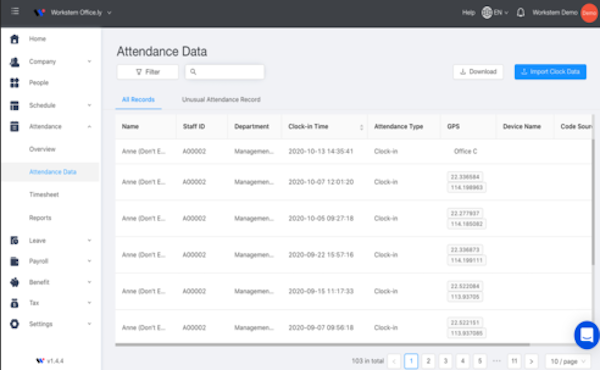Click the 22.336584 GPS latitude tag

point(465,177)
